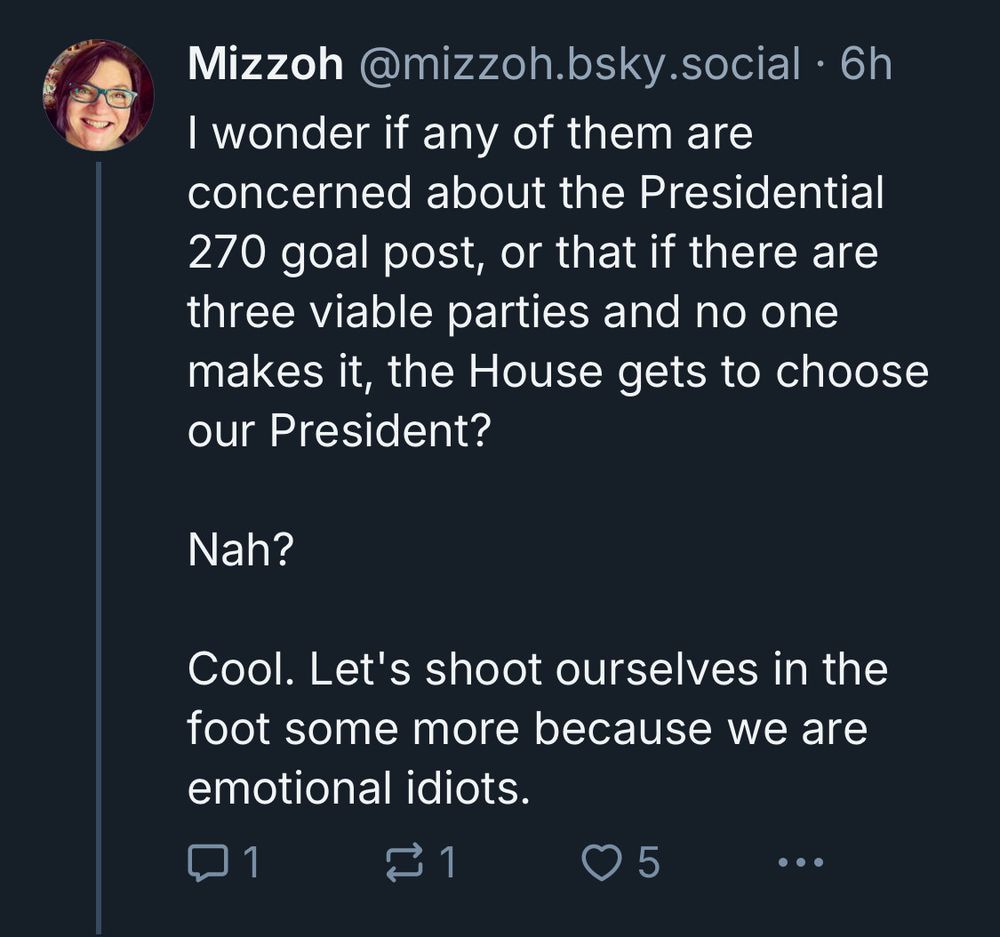The image size is (1000, 937).
Task: Open the @mizzoh.bsky.social handle link
Action: 580,64
